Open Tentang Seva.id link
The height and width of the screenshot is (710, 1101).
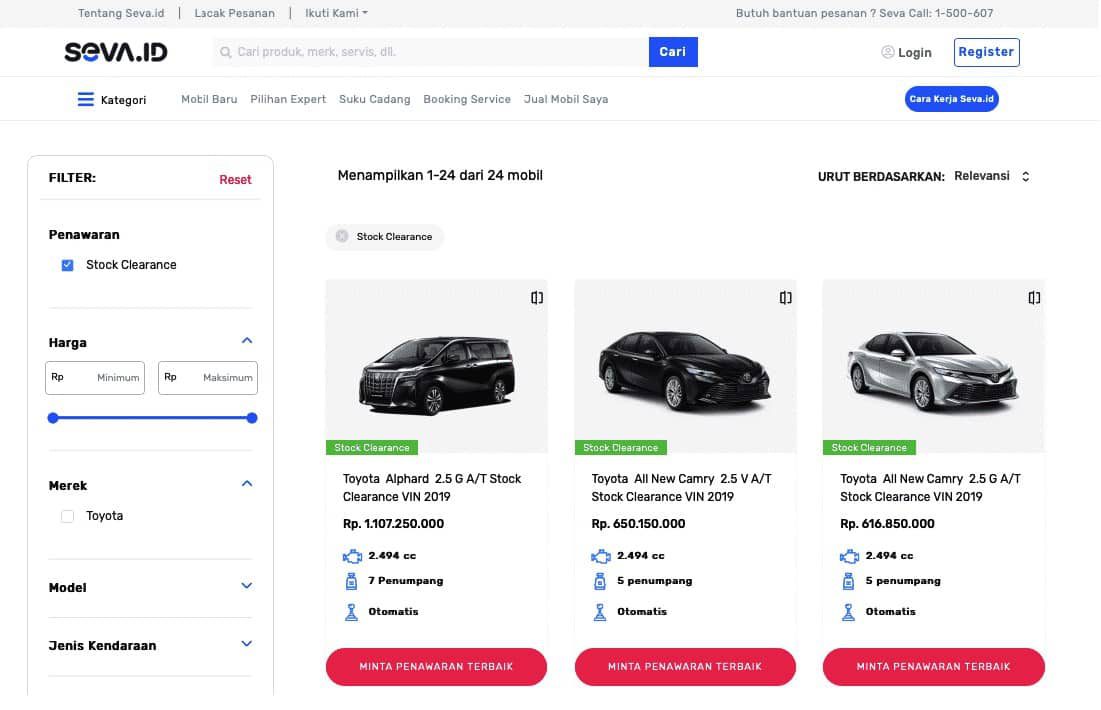click(121, 13)
